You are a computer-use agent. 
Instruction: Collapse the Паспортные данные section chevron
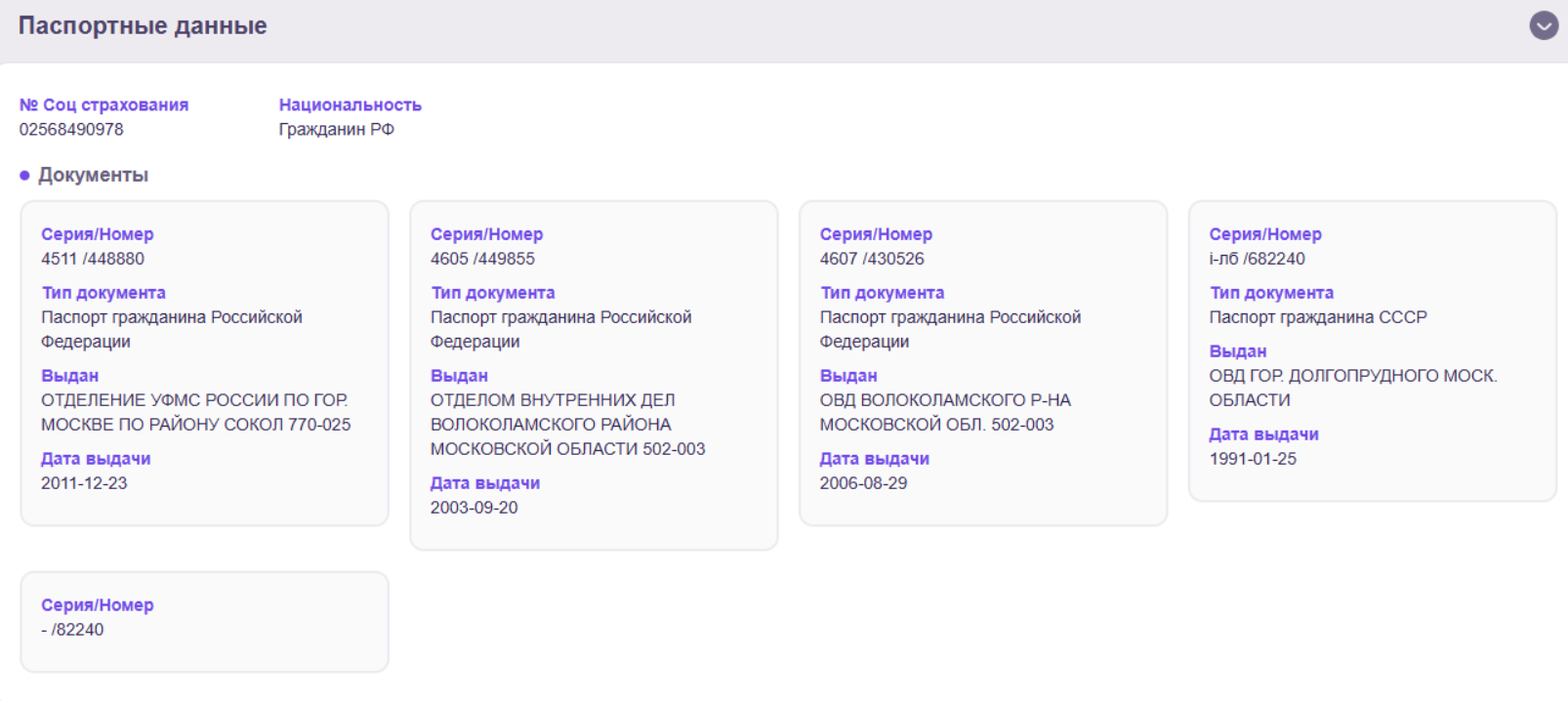click(1543, 25)
